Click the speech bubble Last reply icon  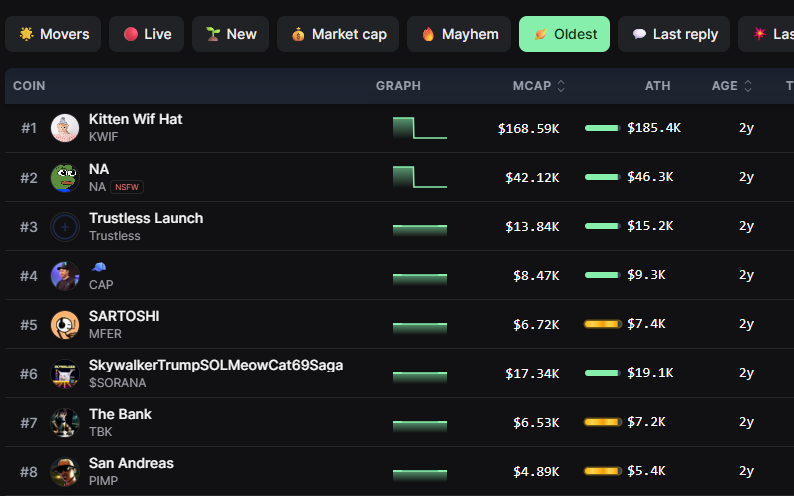(639, 34)
